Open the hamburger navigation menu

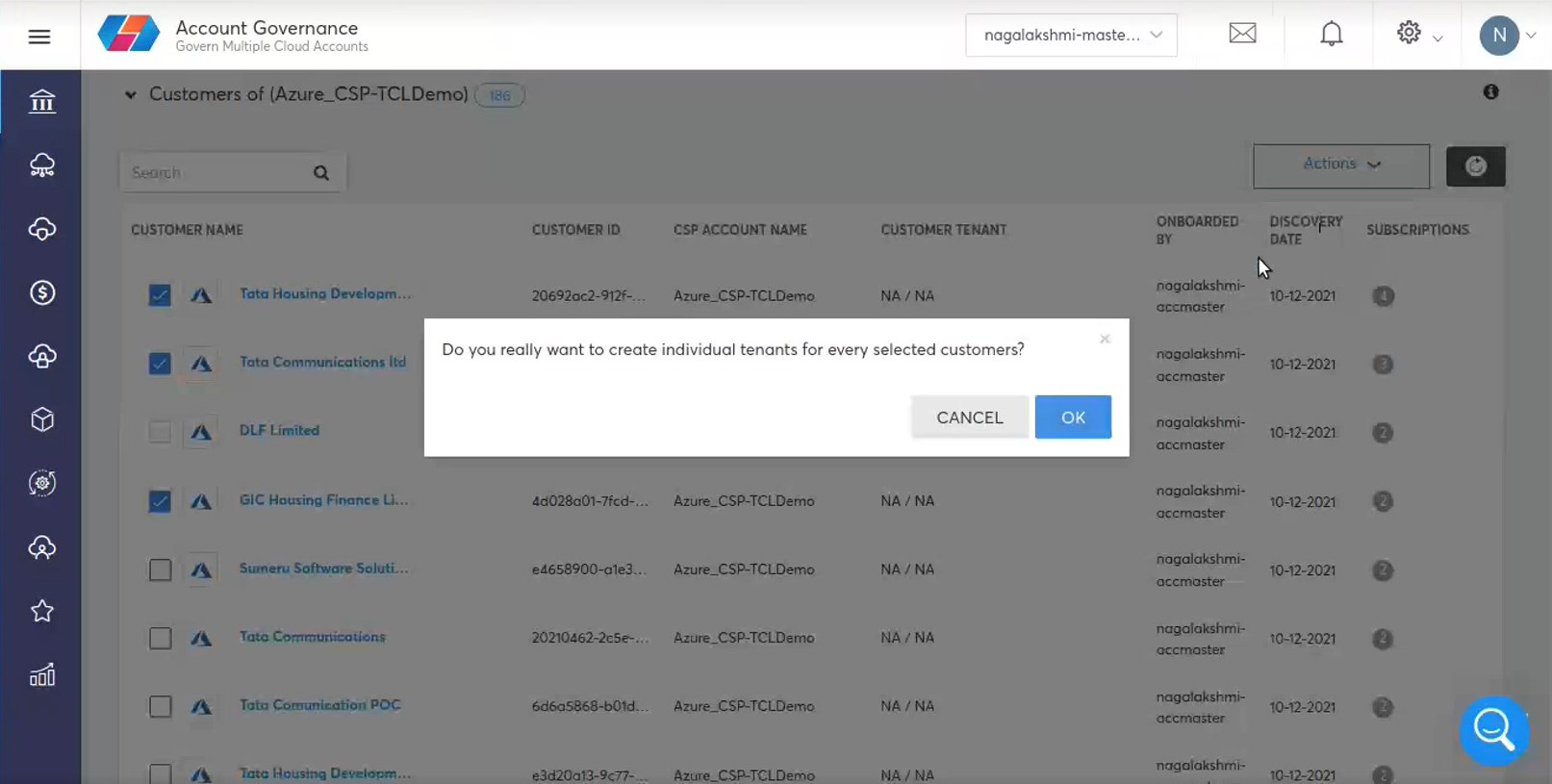[x=39, y=37]
